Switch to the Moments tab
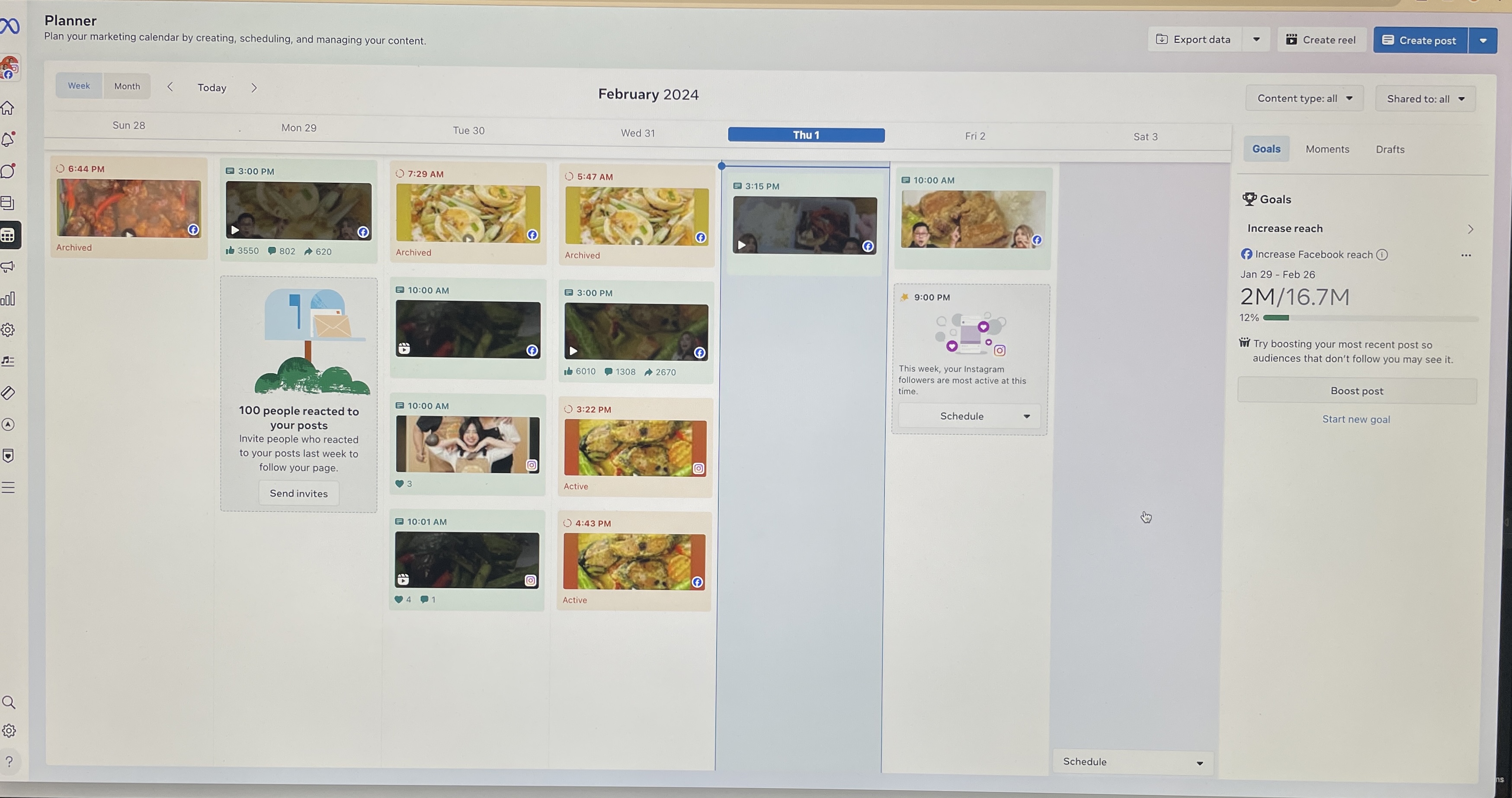Image resolution: width=1512 pixels, height=798 pixels. (x=1327, y=149)
